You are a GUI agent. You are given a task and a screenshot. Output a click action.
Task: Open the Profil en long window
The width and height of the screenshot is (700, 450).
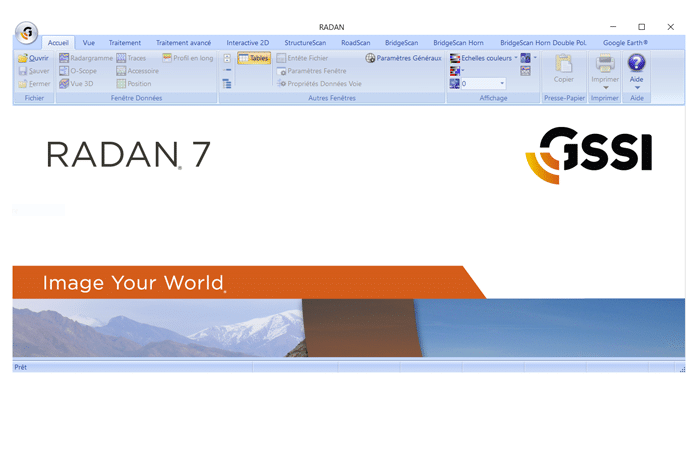tap(188, 58)
